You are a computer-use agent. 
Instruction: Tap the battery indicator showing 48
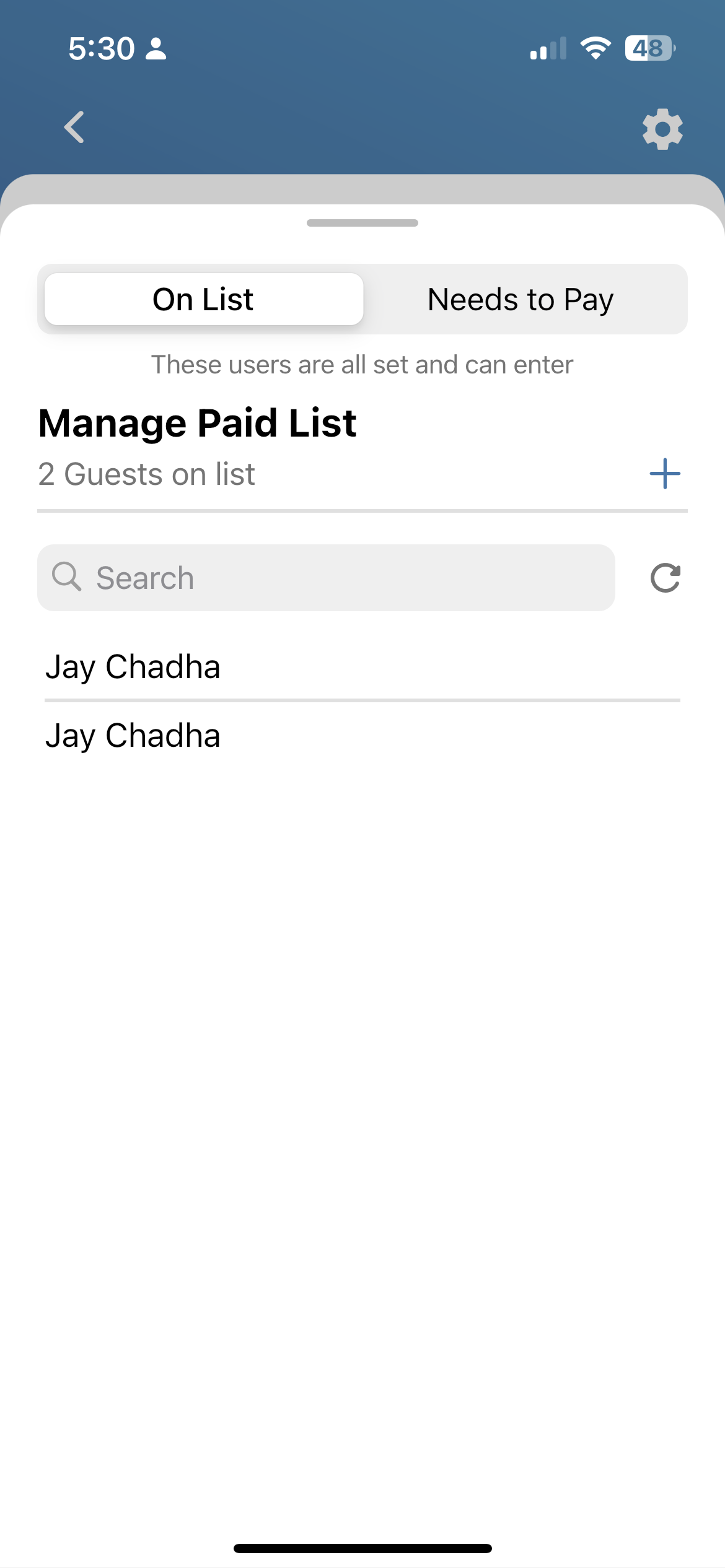(650, 48)
